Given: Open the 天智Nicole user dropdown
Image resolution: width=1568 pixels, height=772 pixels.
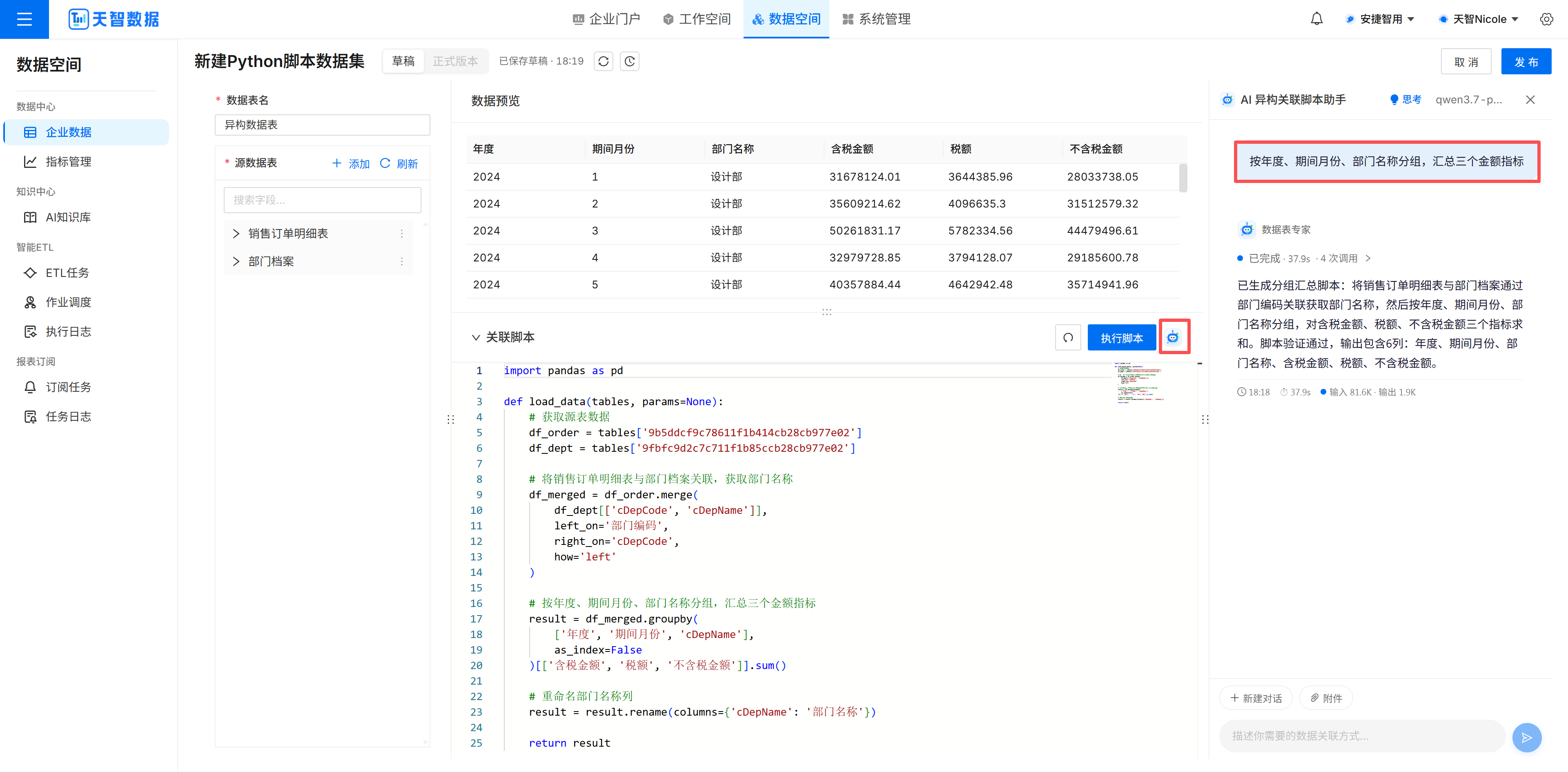Looking at the screenshot, I should tap(1479, 20).
